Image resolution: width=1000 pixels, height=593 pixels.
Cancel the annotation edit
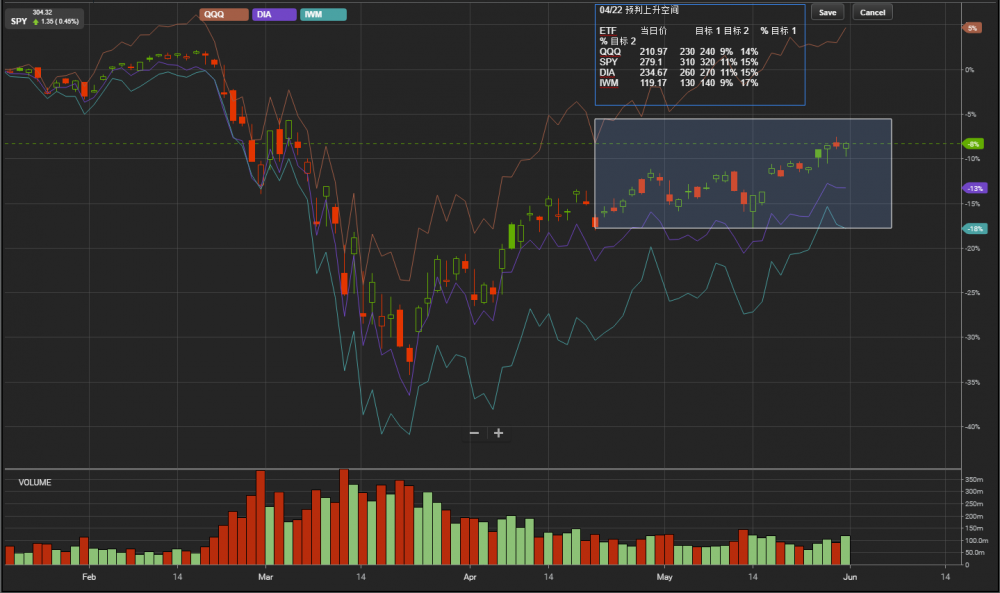coord(872,13)
